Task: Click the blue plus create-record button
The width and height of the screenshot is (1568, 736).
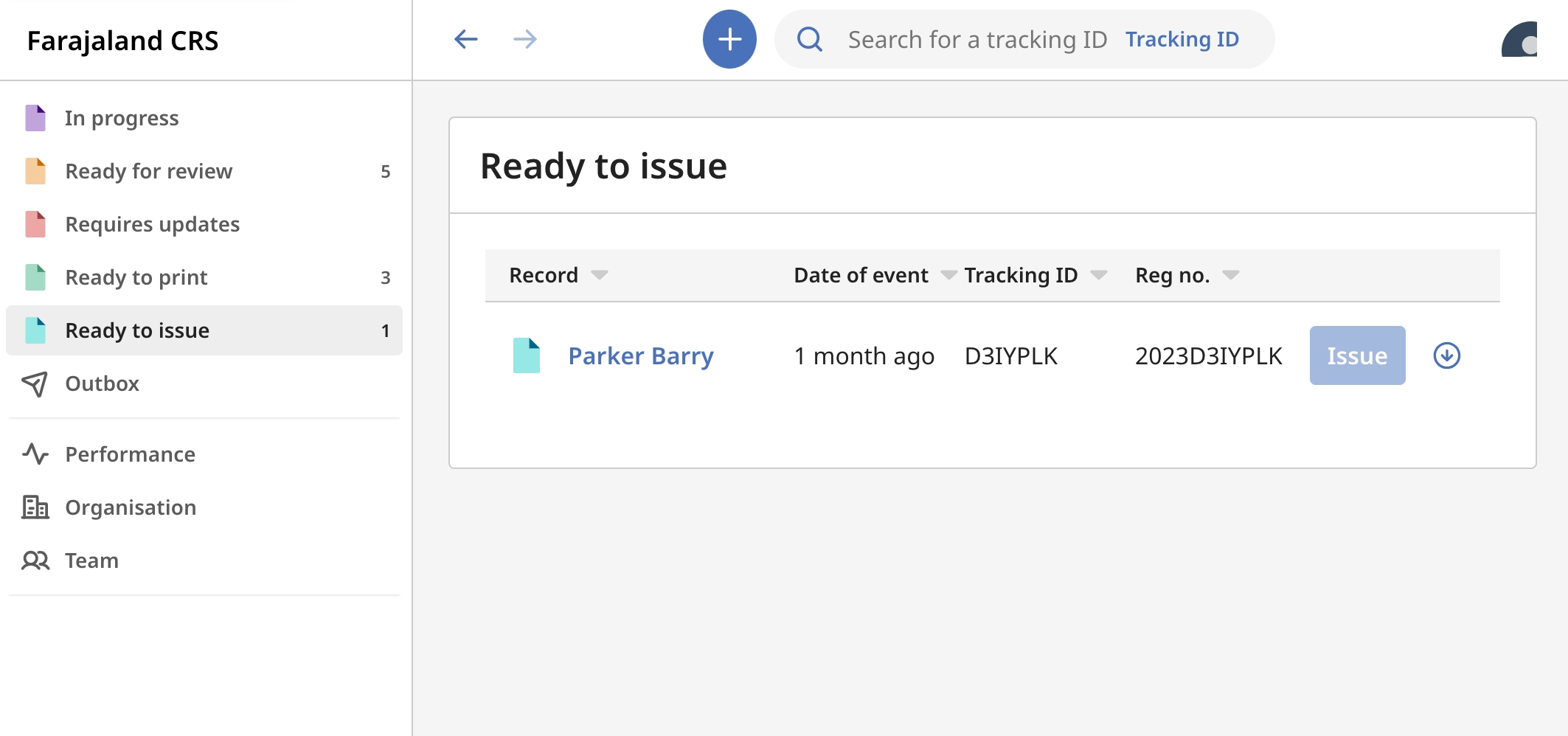Action: click(x=729, y=39)
